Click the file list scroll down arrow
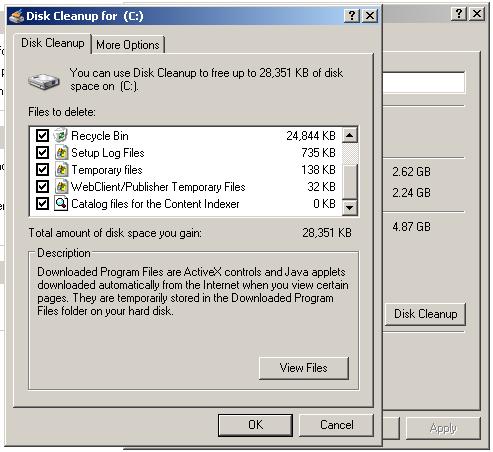 coord(350,208)
